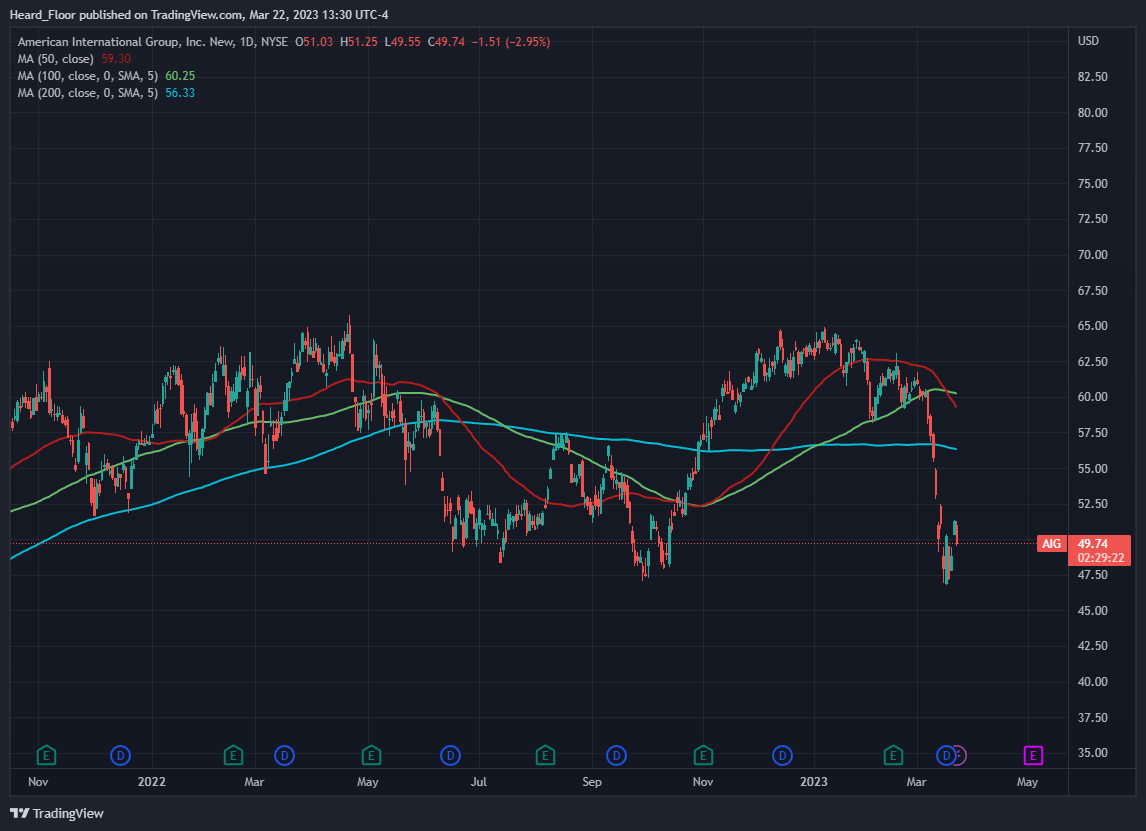Click the 82.50 price axis label
The width and height of the screenshot is (1146, 831).
(x=1093, y=77)
